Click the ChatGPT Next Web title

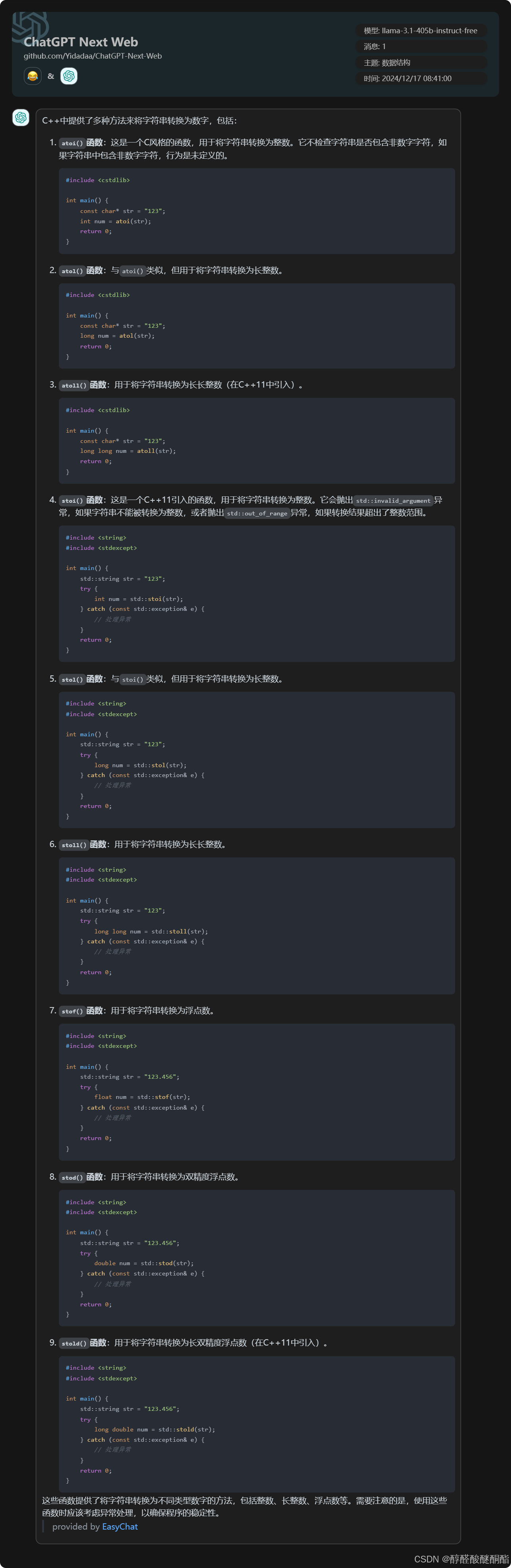click(80, 42)
